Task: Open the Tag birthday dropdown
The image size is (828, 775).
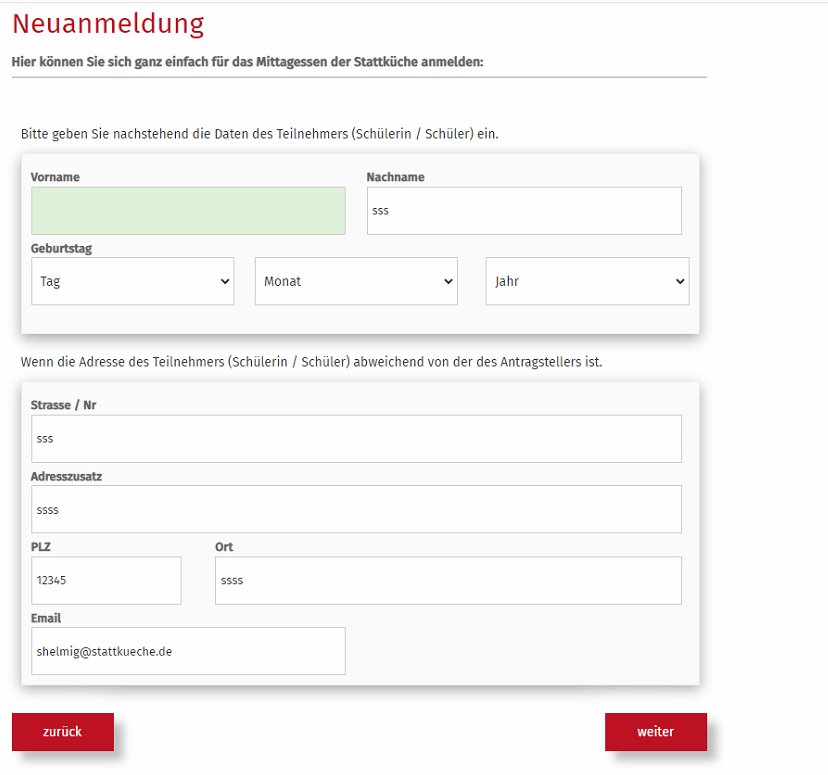Action: coord(133,281)
